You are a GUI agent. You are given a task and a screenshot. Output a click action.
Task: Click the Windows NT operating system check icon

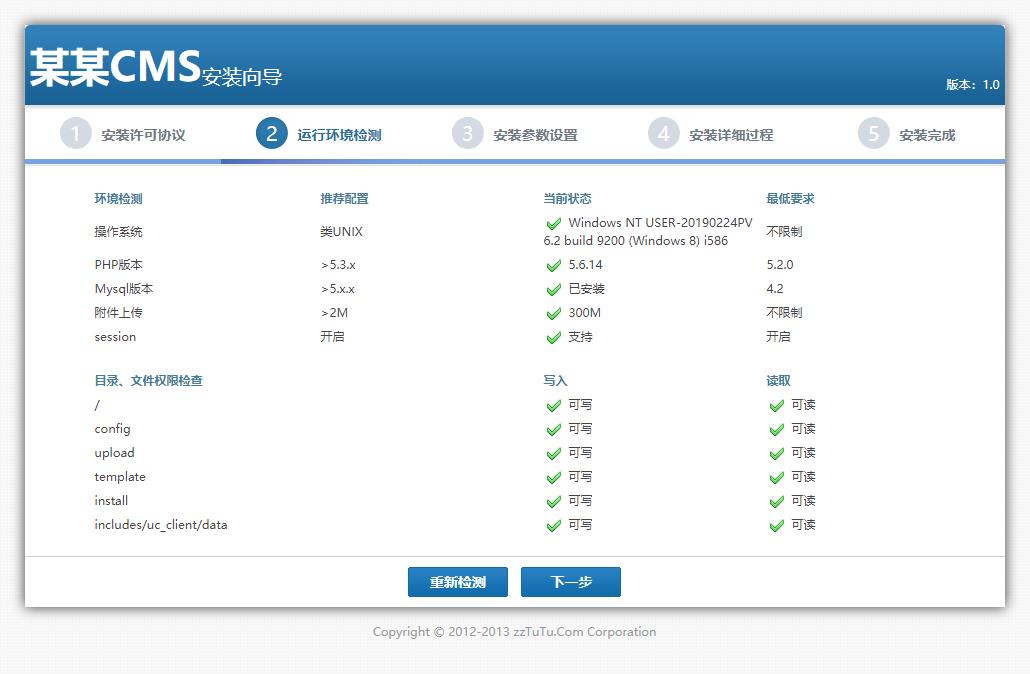pyautogui.click(x=553, y=224)
